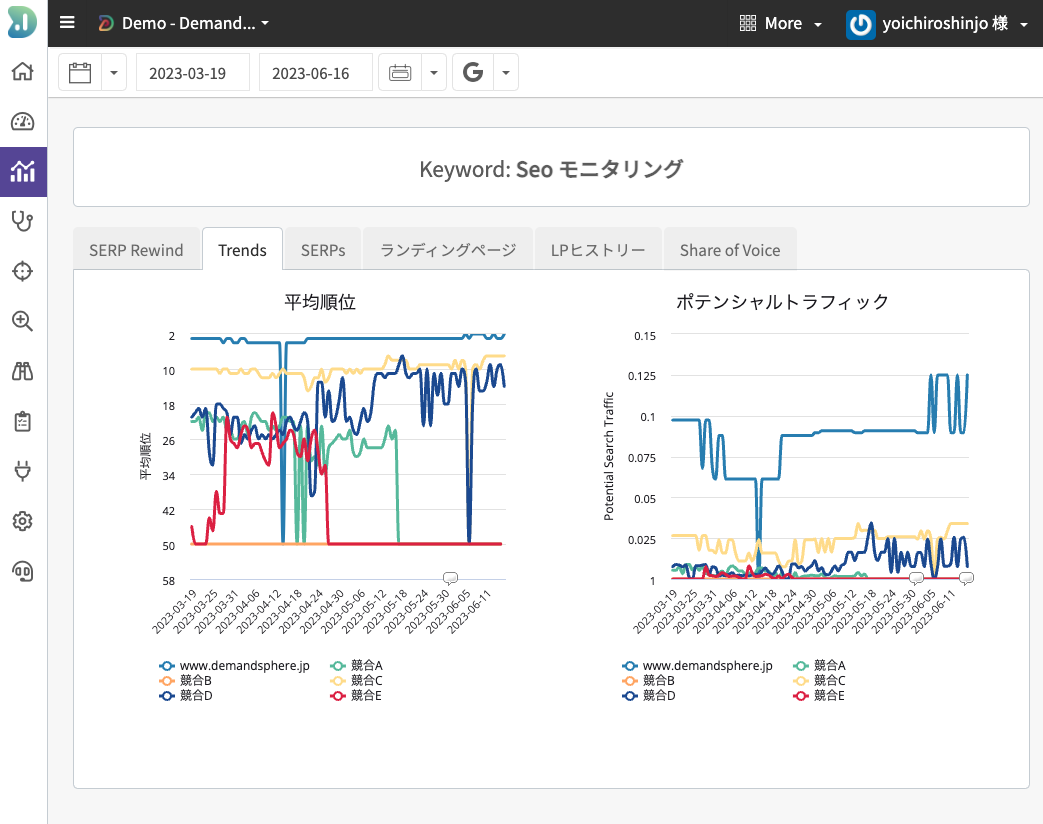The height and width of the screenshot is (824, 1043).
Task: Click the 平均順位 chart title
Action: pyautogui.click(x=320, y=302)
